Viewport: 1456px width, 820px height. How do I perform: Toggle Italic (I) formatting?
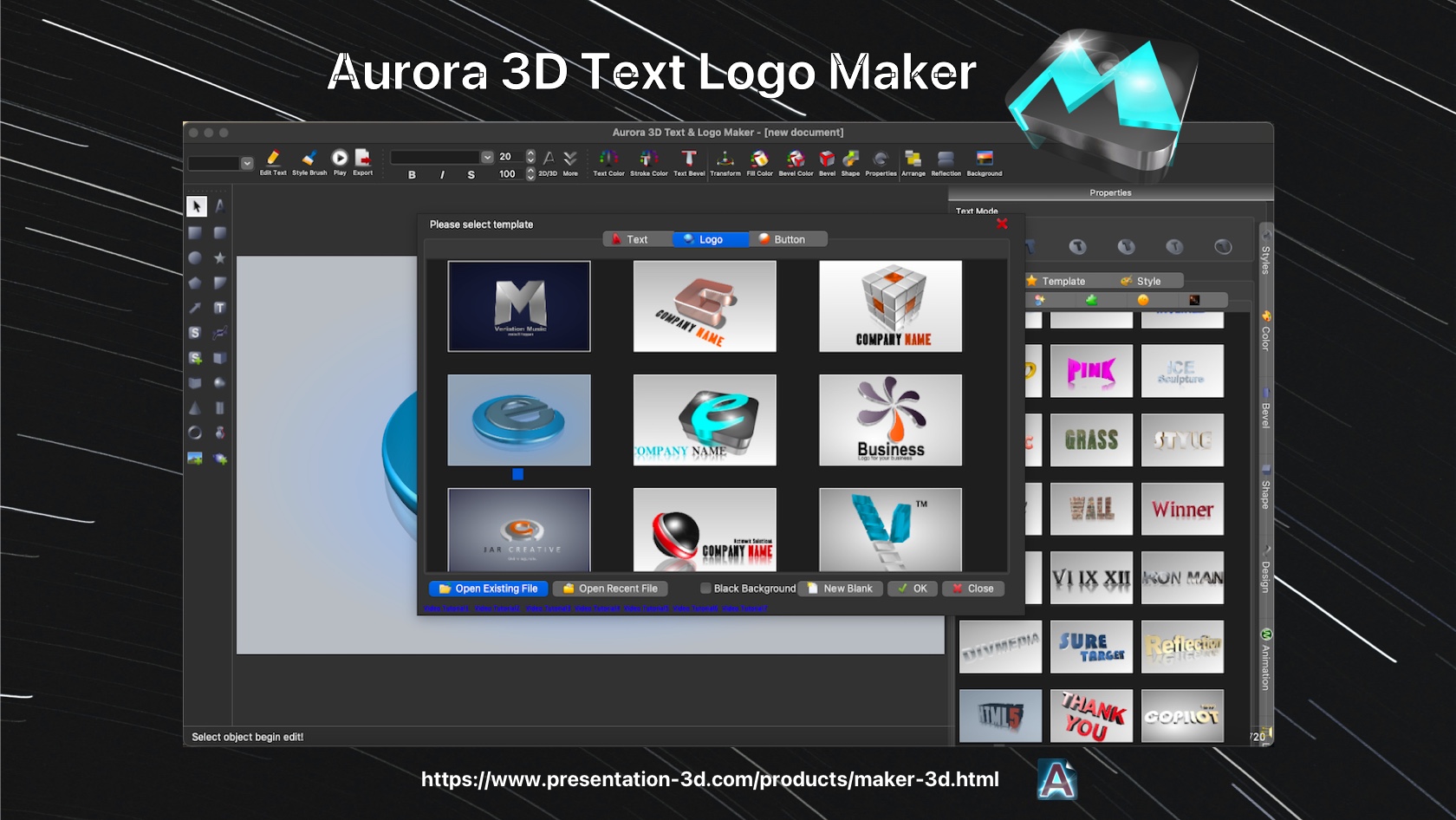(x=442, y=174)
